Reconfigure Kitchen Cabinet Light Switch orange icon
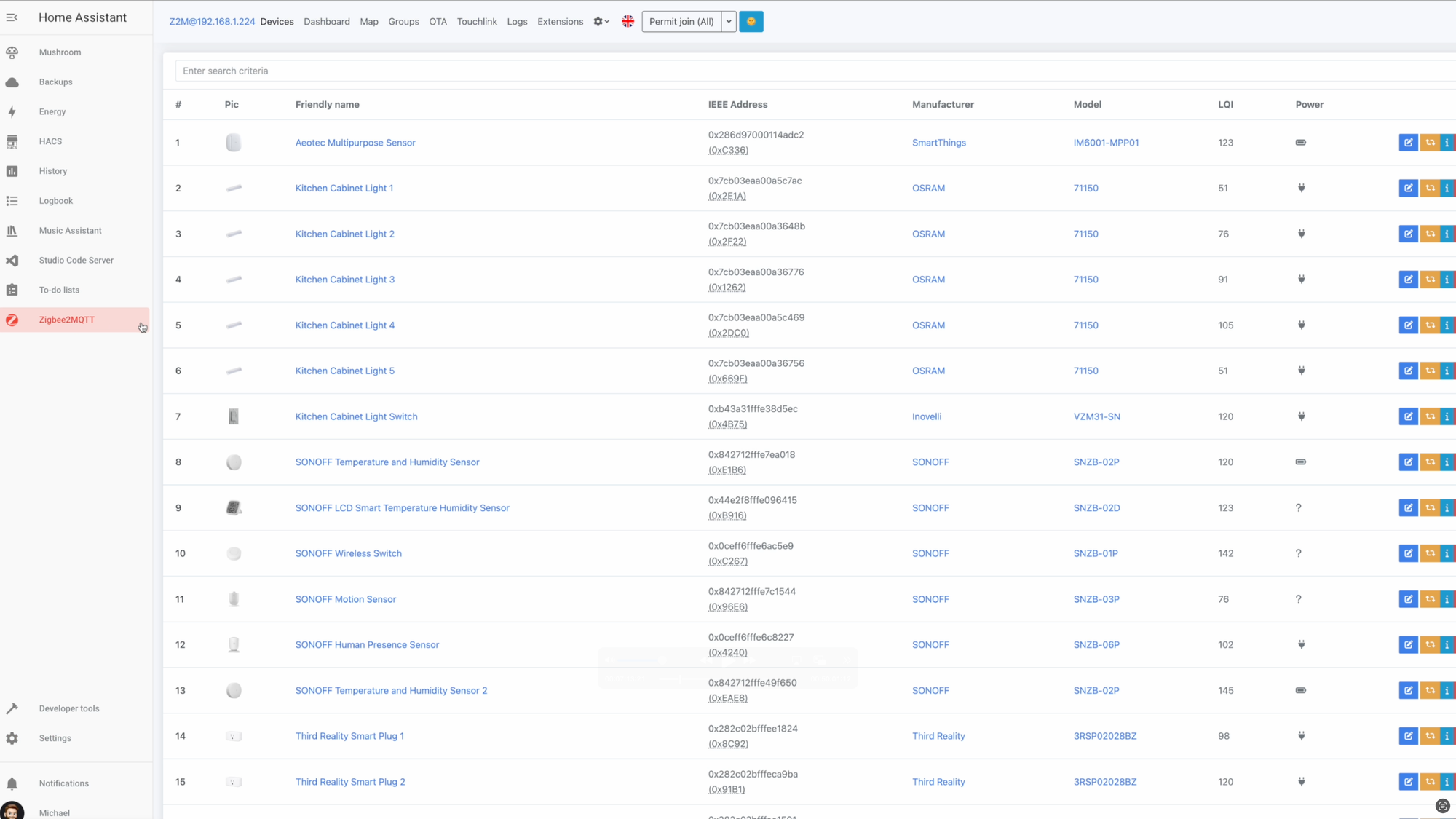The image size is (1456, 819). pos(1430,416)
